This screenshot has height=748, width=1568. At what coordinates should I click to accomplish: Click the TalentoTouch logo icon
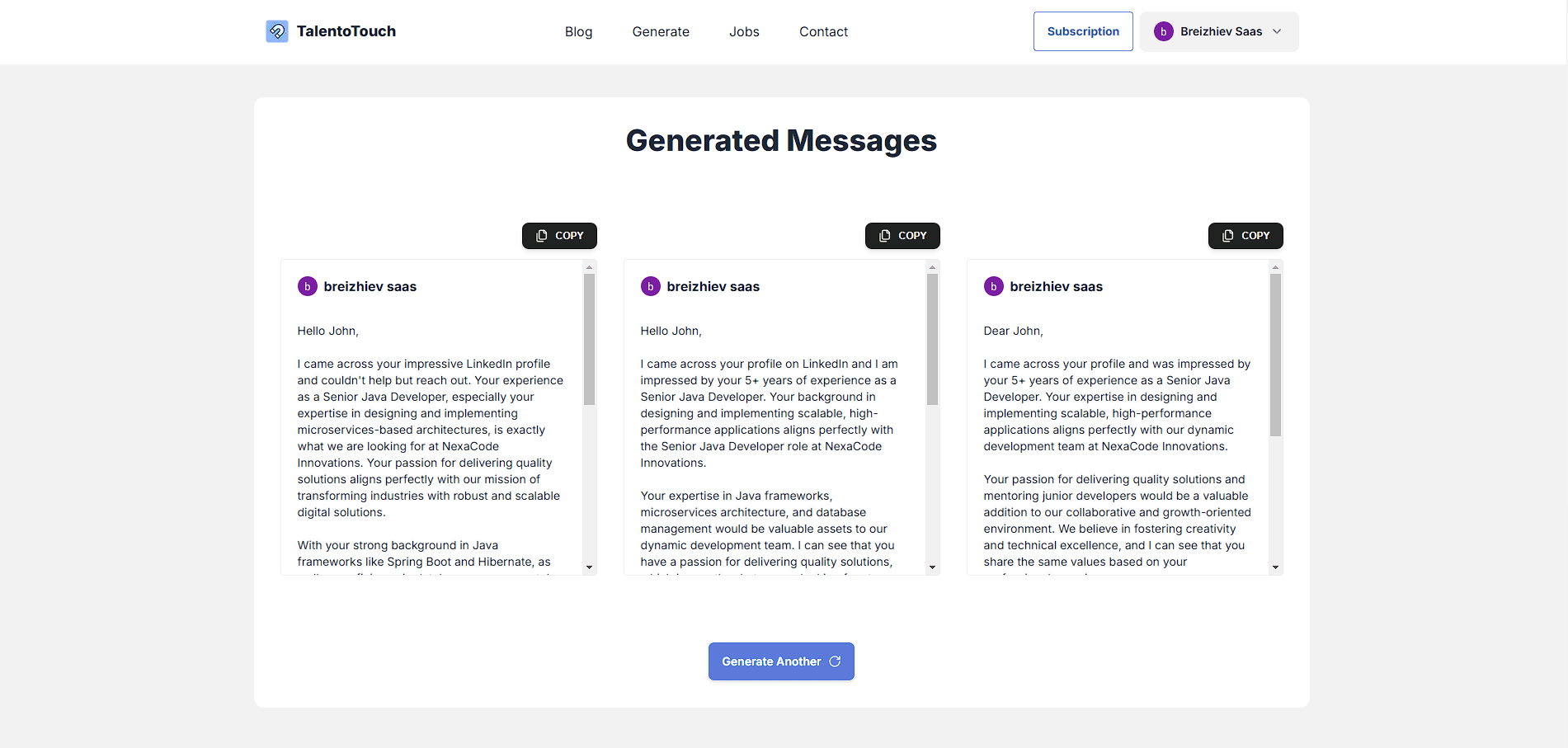tap(277, 31)
